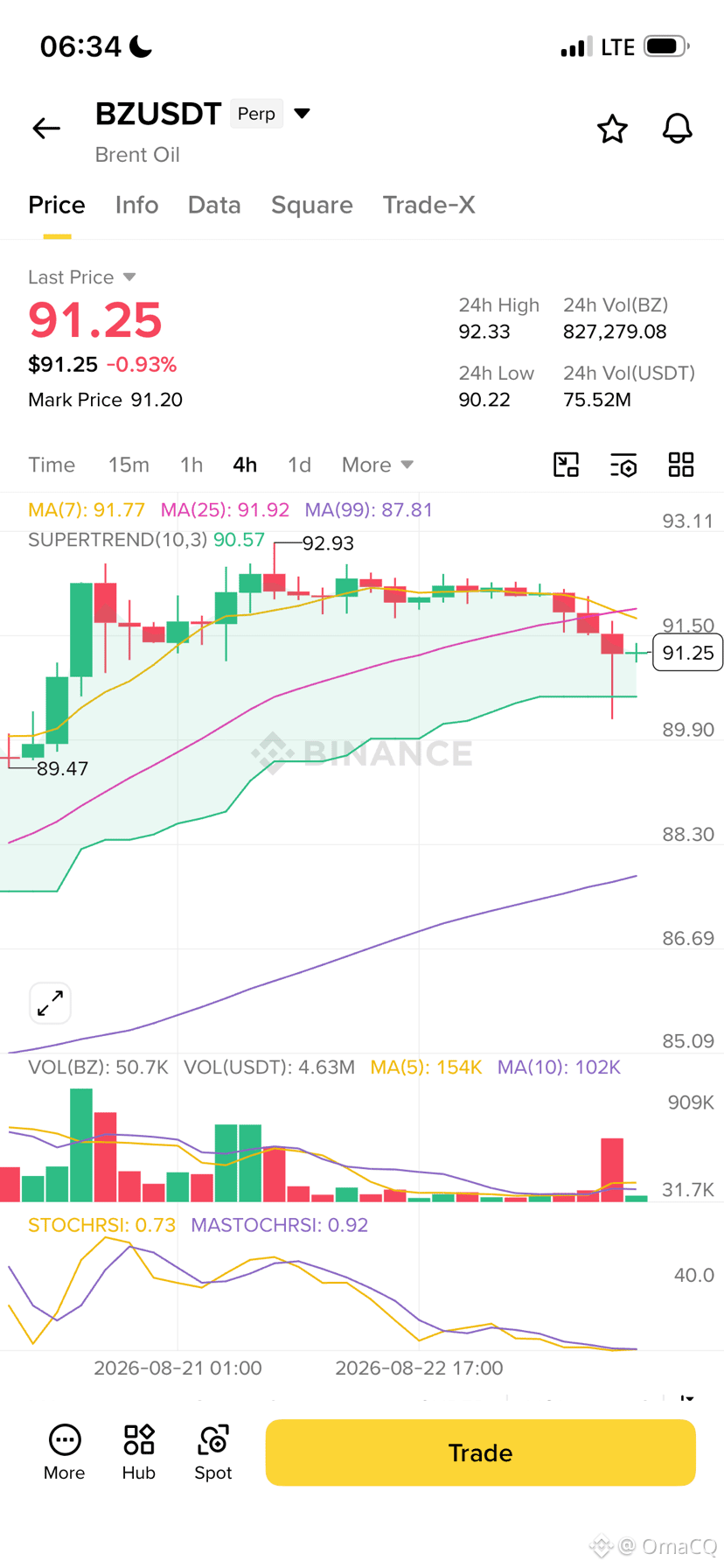
Task: Open the grid layout icon
Action: pyautogui.click(x=681, y=465)
